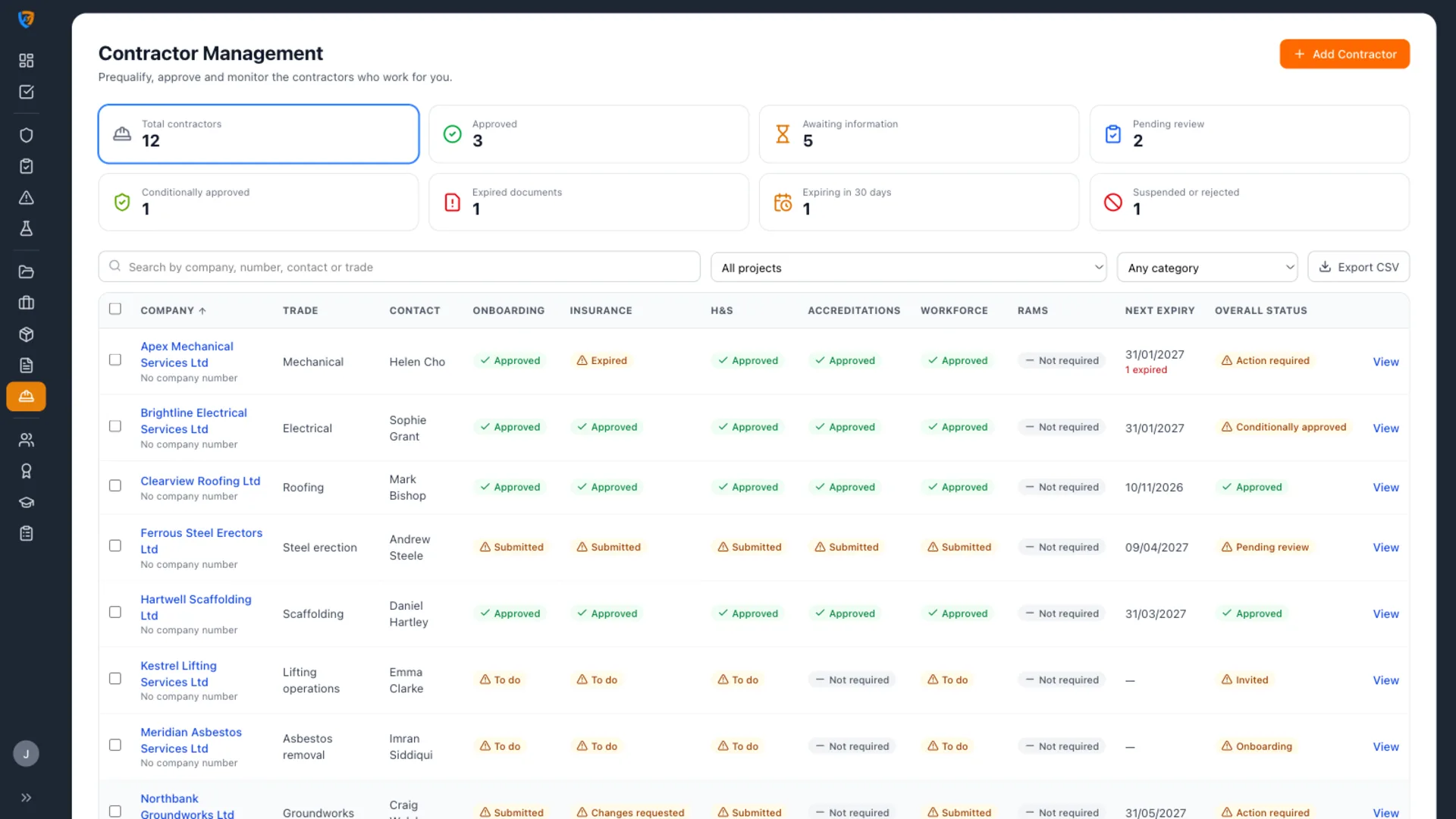
Task: Open the box package icon in sidebar
Action: 27,334
